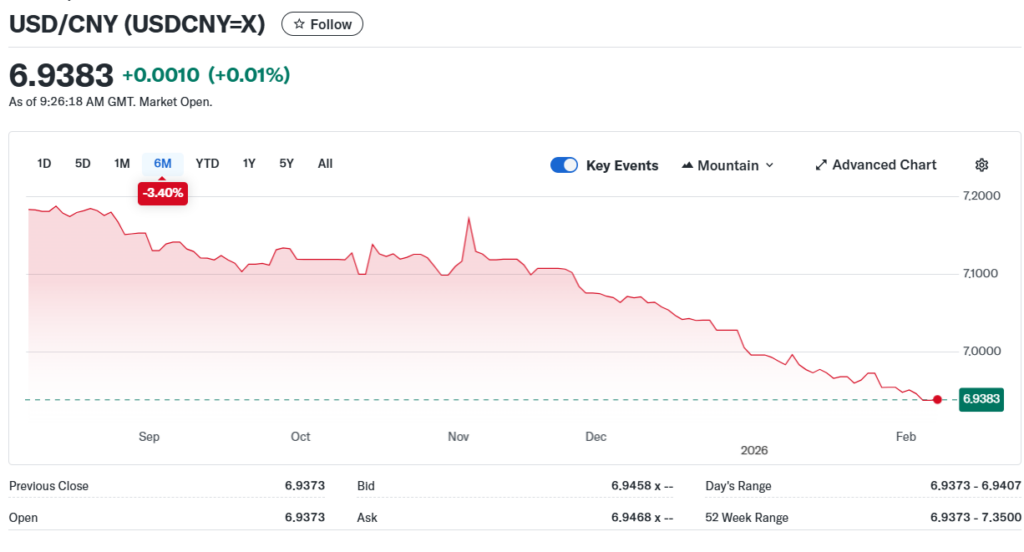Screen dimensions: 1024x552
Task: Click the expand arrows icon beside Advanced Chart
Action: [x=821, y=165]
